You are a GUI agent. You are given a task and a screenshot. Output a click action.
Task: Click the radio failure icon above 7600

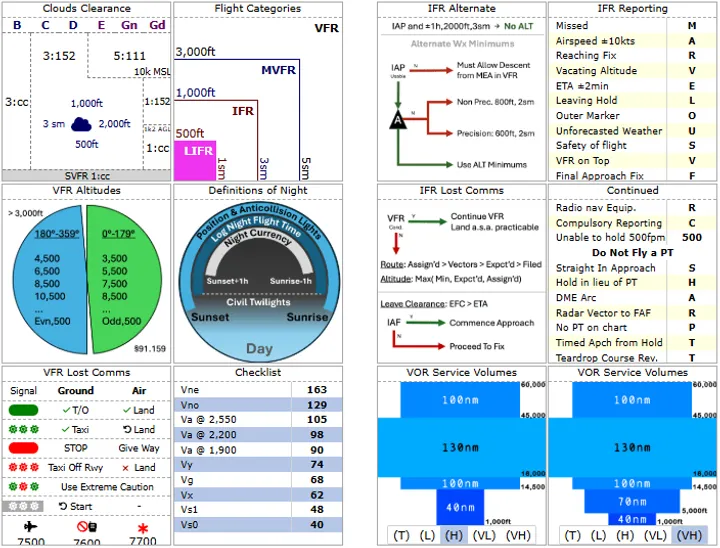(x=86, y=525)
